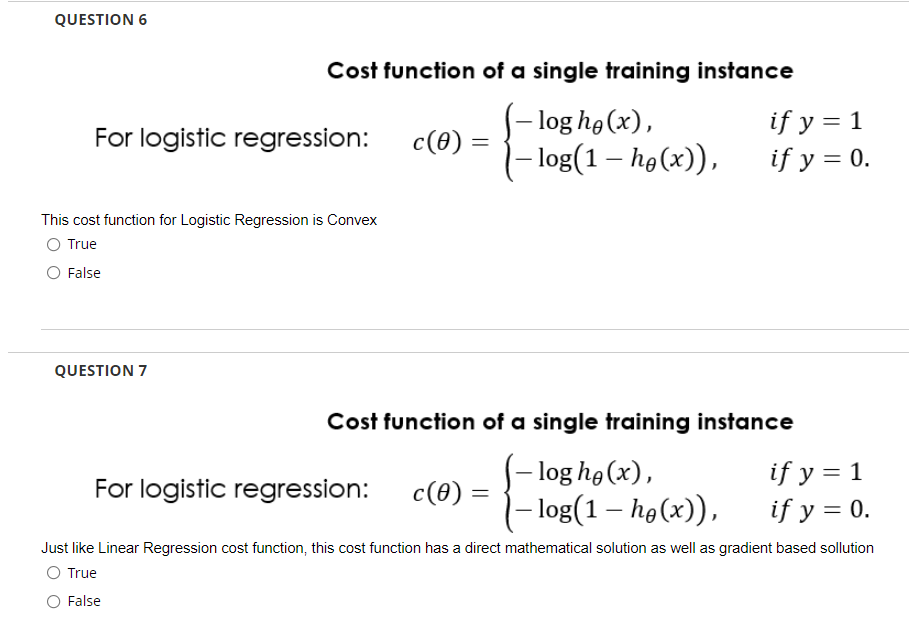Select False for Question 7 solution statement

(x=53, y=600)
